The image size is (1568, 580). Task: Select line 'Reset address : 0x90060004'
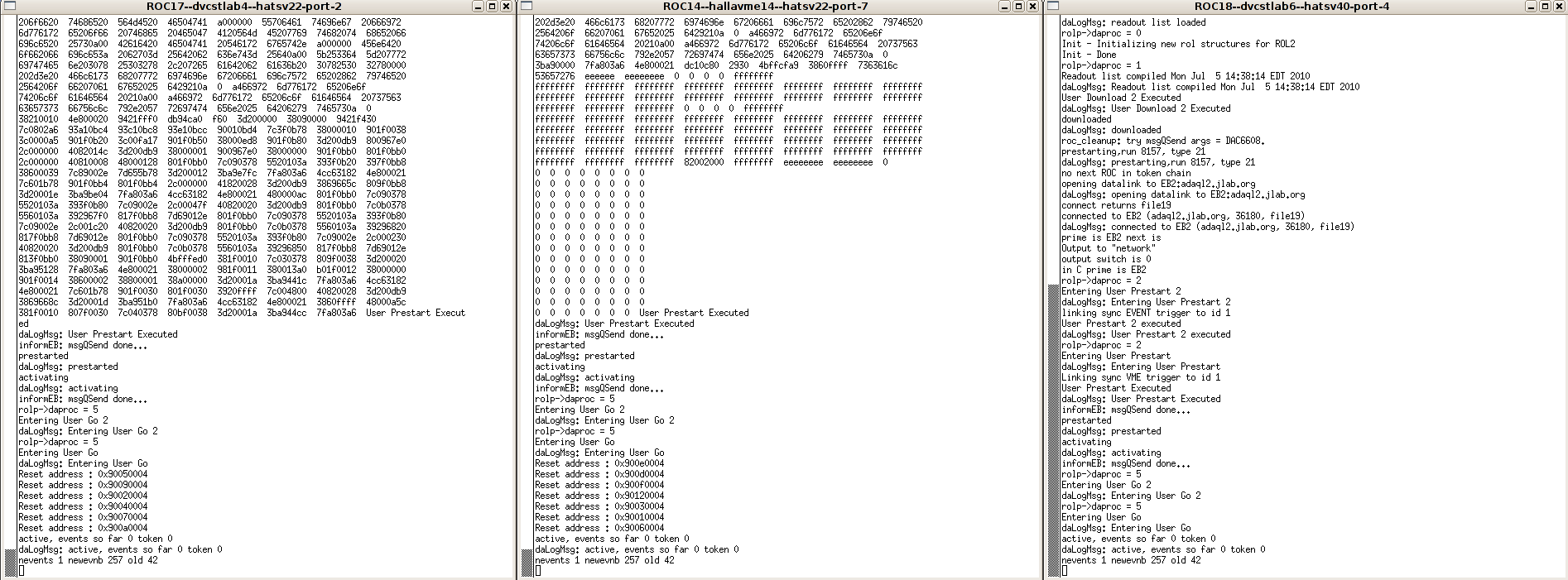[x=599, y=528]
